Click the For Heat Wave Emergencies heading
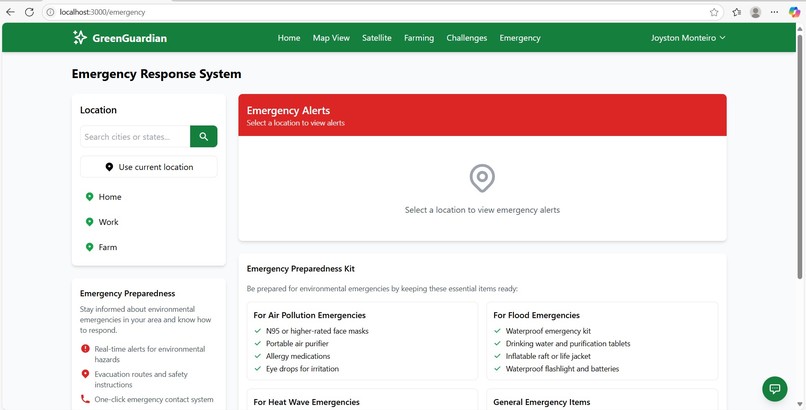The height and width of the screenshot is (410, 806). click(306, 402)
